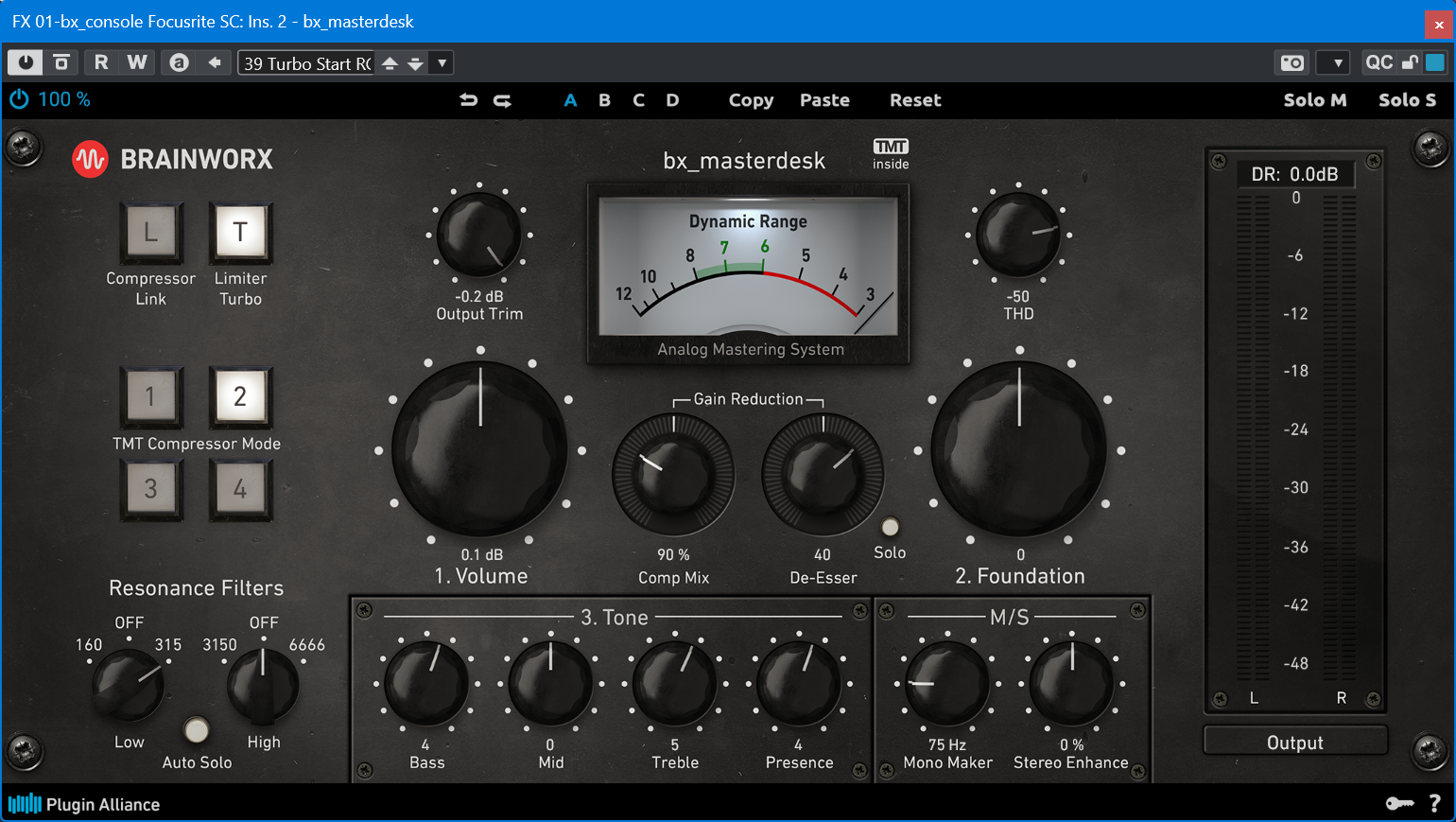Open preset browser field 39 Turbo Start
This screenshot has height=822, width=1456.
306,63
